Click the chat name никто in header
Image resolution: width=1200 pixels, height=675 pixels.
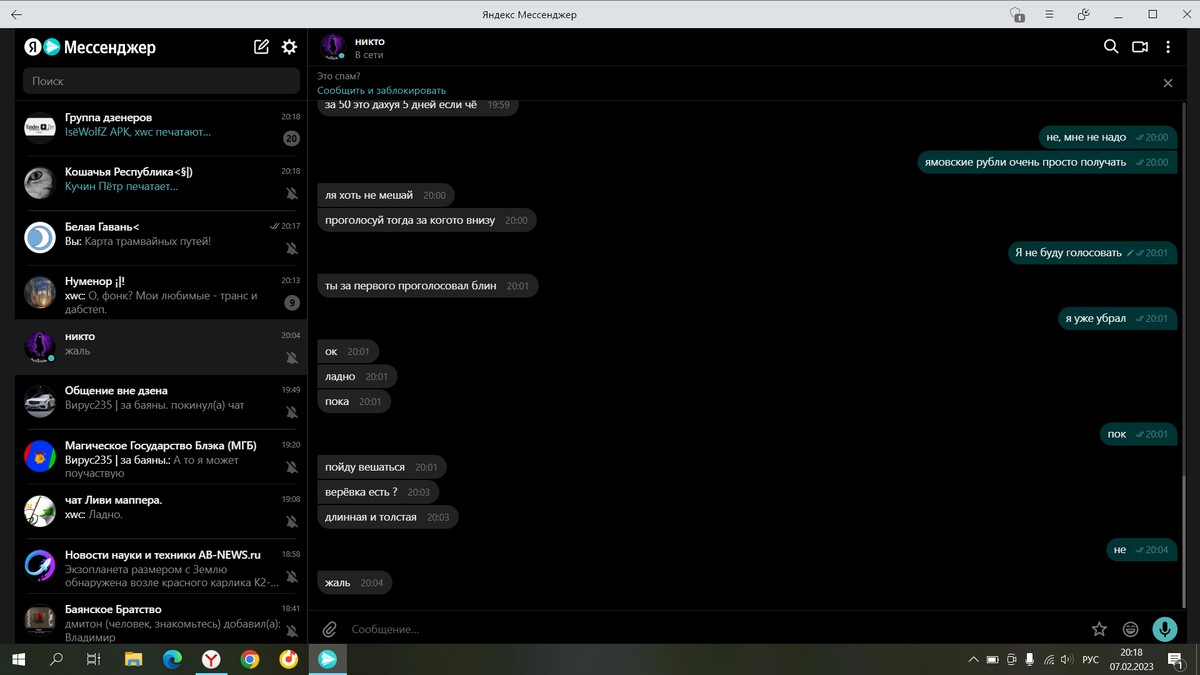(370, 41)
